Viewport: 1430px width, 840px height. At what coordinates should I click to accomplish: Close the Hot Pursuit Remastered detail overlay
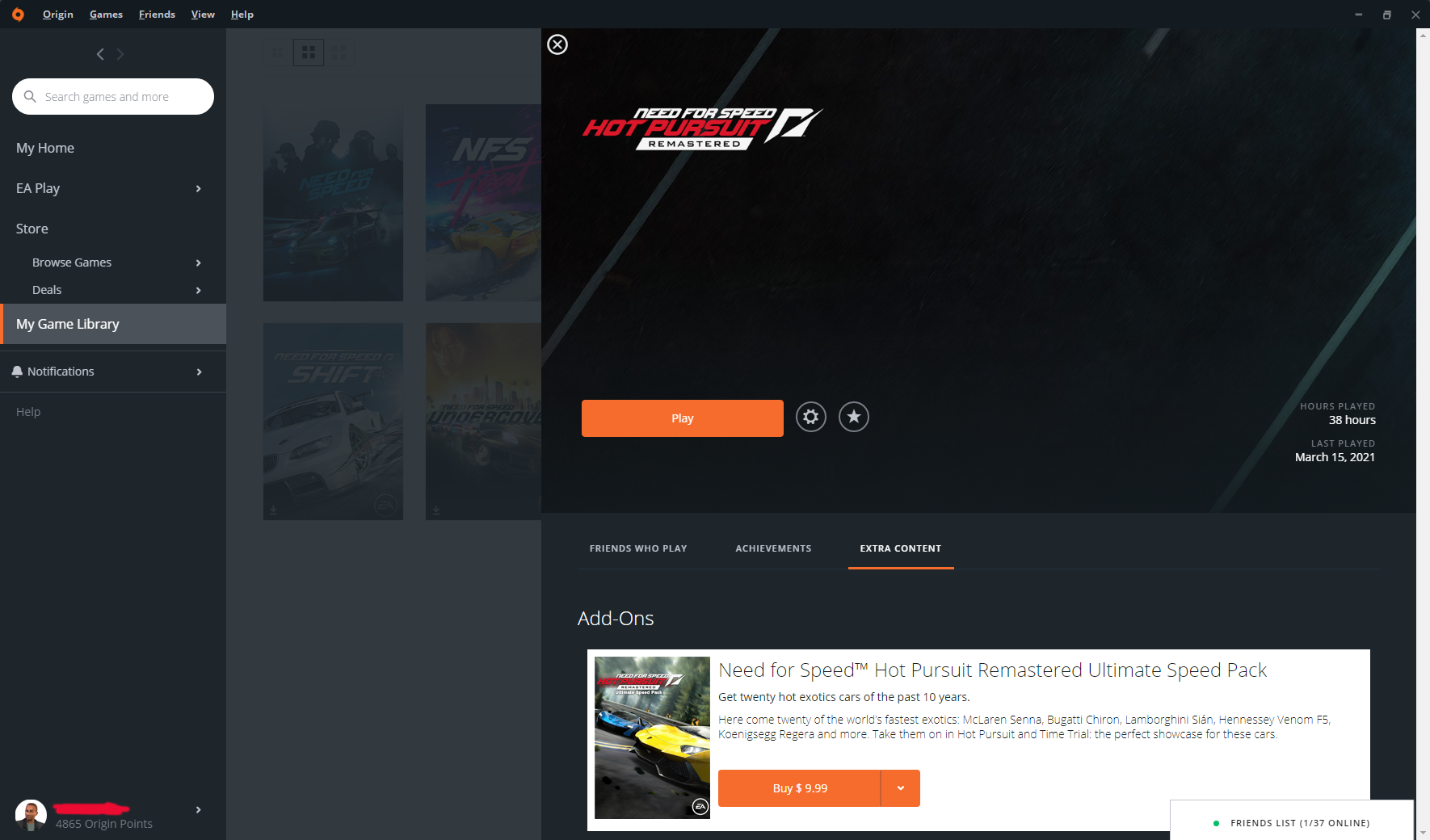(x=557, y=44)
